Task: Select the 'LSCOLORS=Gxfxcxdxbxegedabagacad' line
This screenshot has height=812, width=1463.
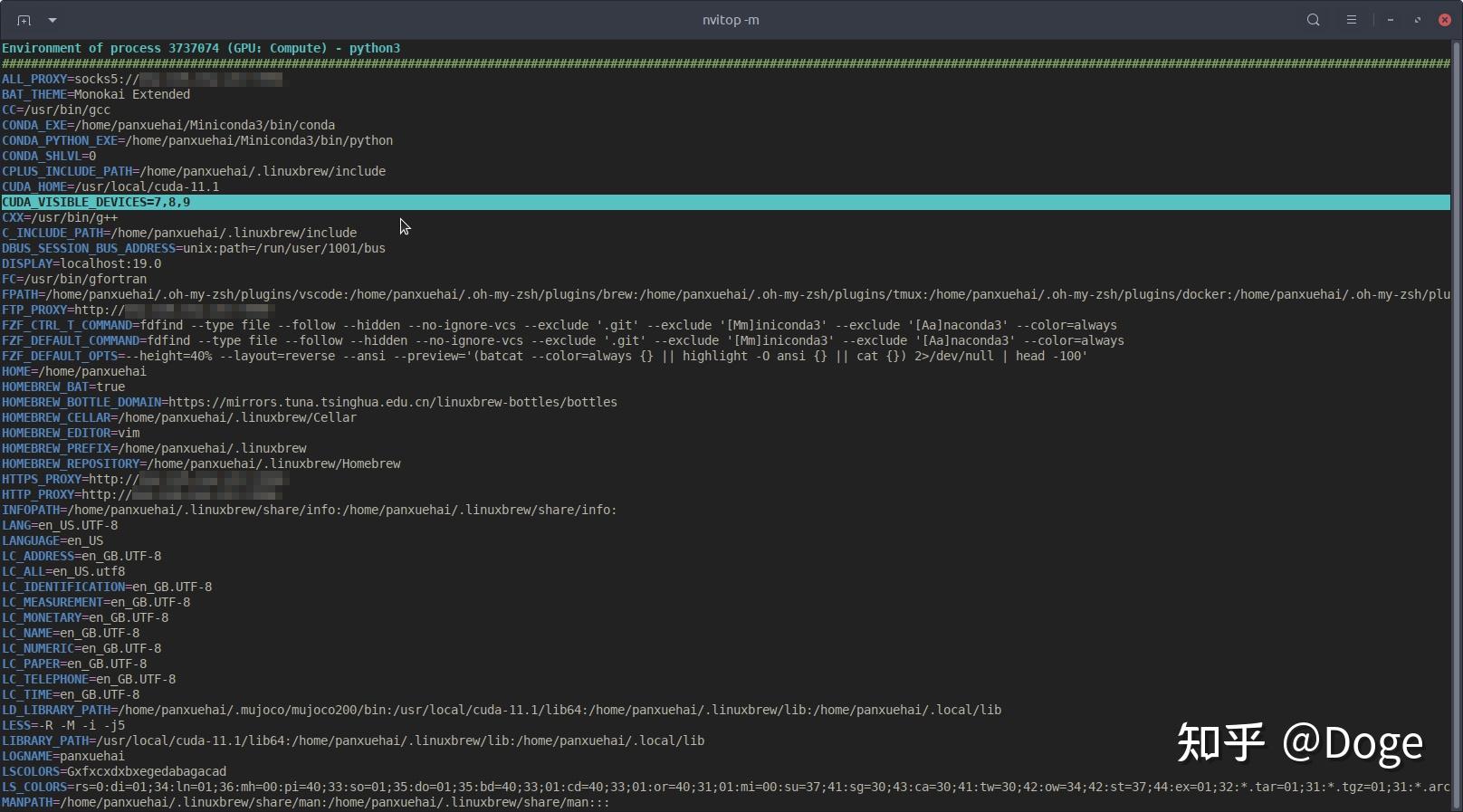Action: click(114, 771)
